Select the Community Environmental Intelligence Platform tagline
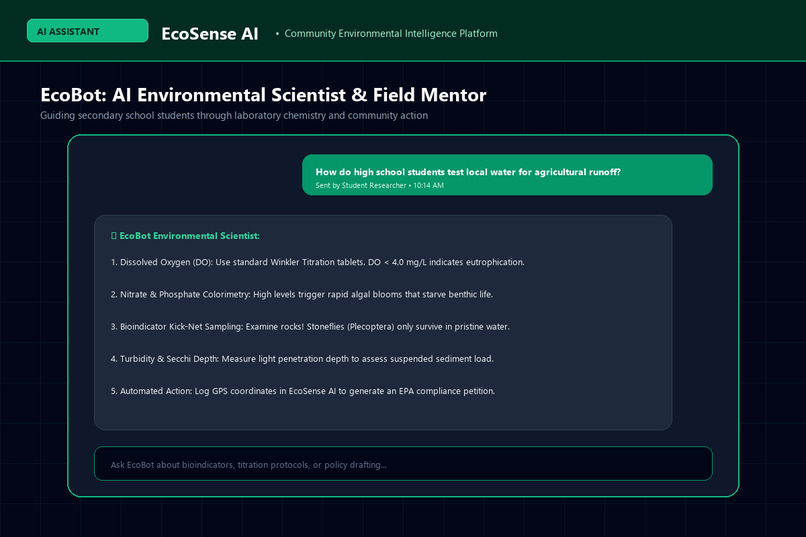Viewport: 806px width, 537px height. 391,33
